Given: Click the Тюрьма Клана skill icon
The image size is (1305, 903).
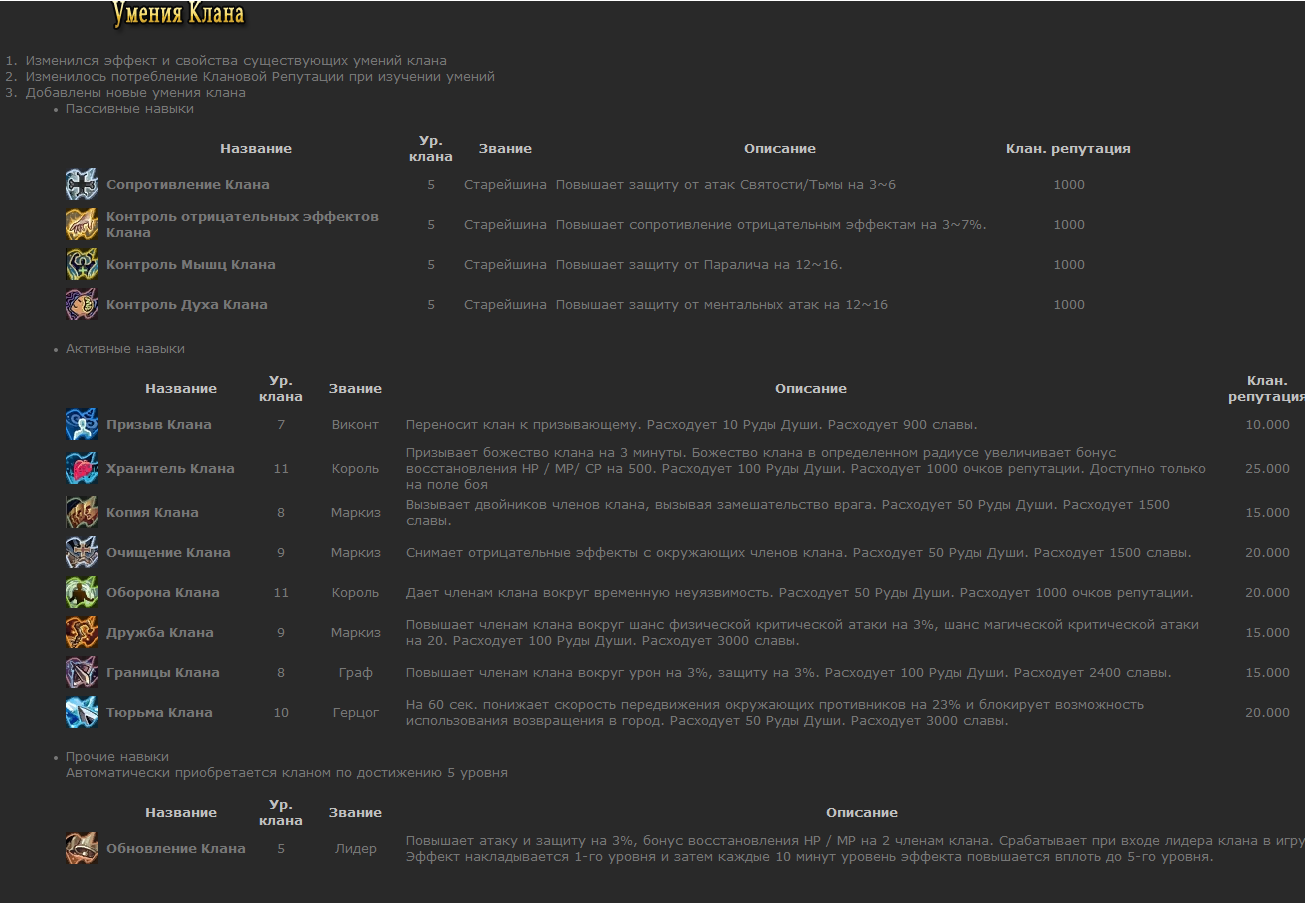Looking at the screenshot, I should [x=82, y=712].
